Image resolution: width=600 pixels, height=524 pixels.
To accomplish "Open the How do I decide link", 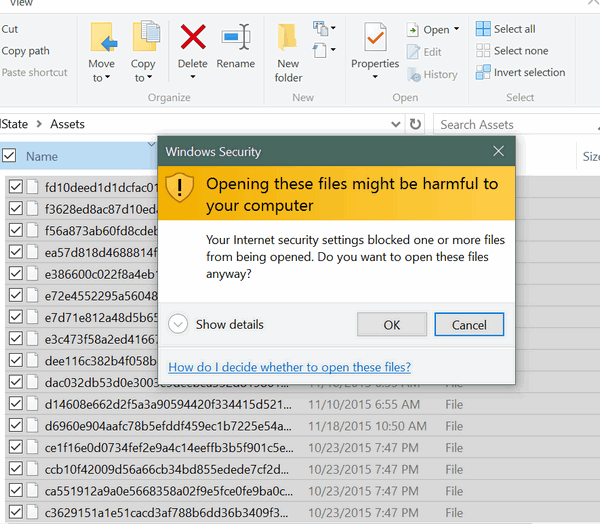I will point(289,367).
